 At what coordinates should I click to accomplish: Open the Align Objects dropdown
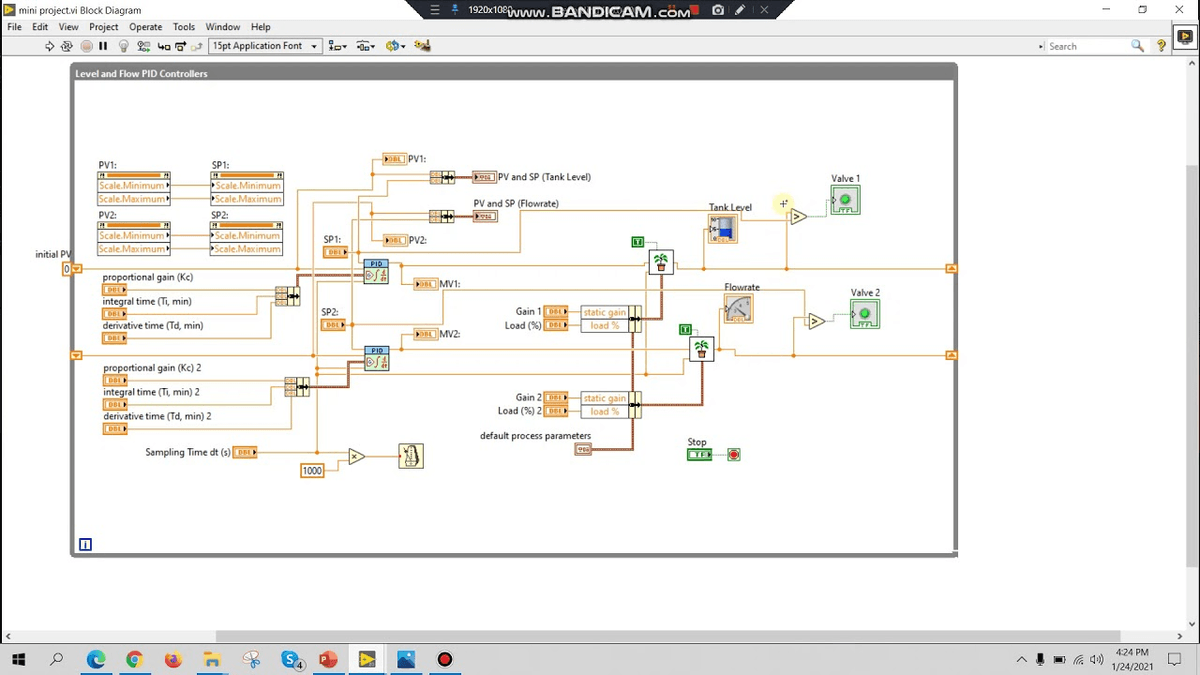(x=338, y=46)
